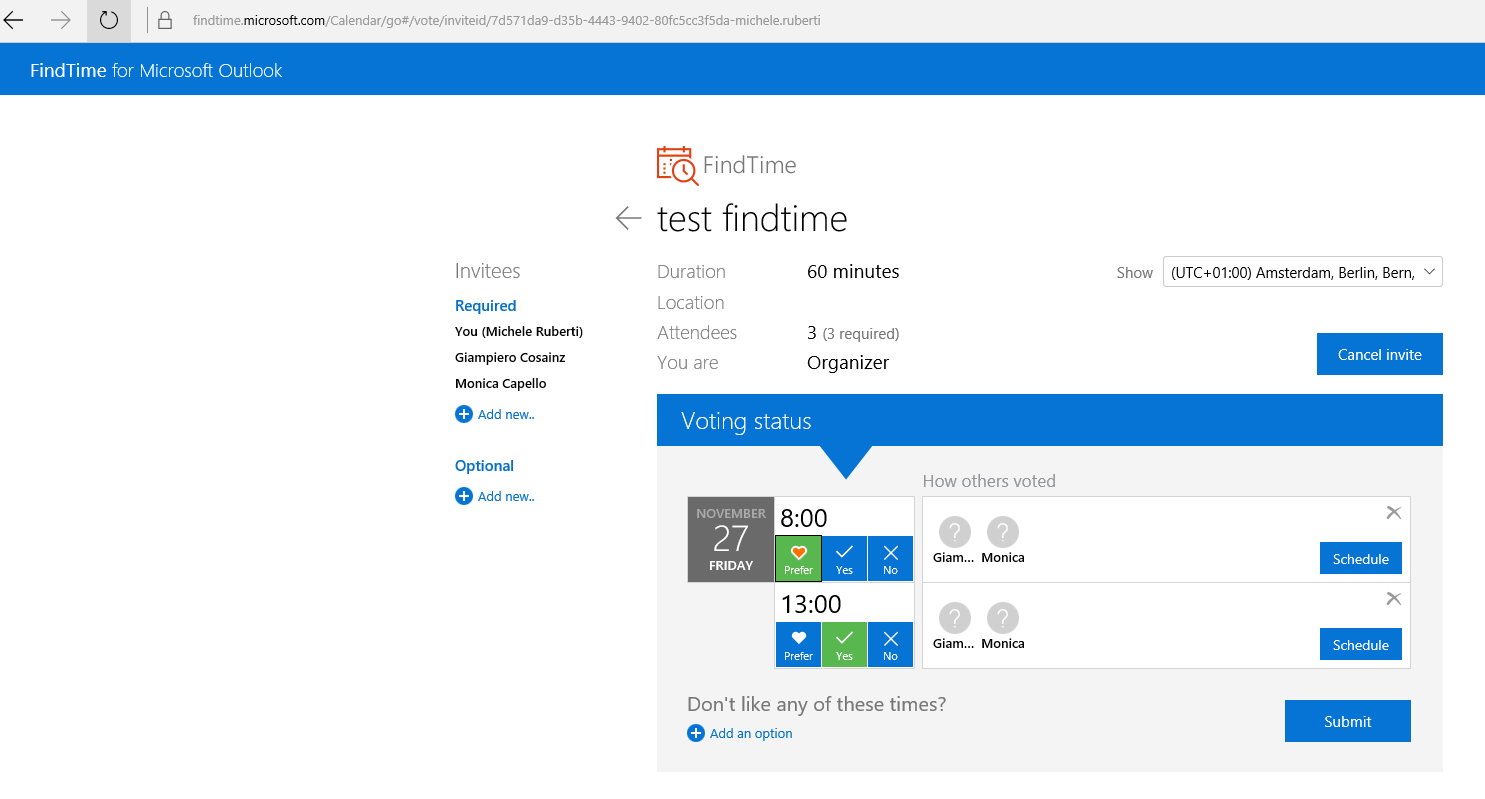The width and height of the screenshot is (1485, 799).
Task: Submit the votes
Action: point(1347,721)
